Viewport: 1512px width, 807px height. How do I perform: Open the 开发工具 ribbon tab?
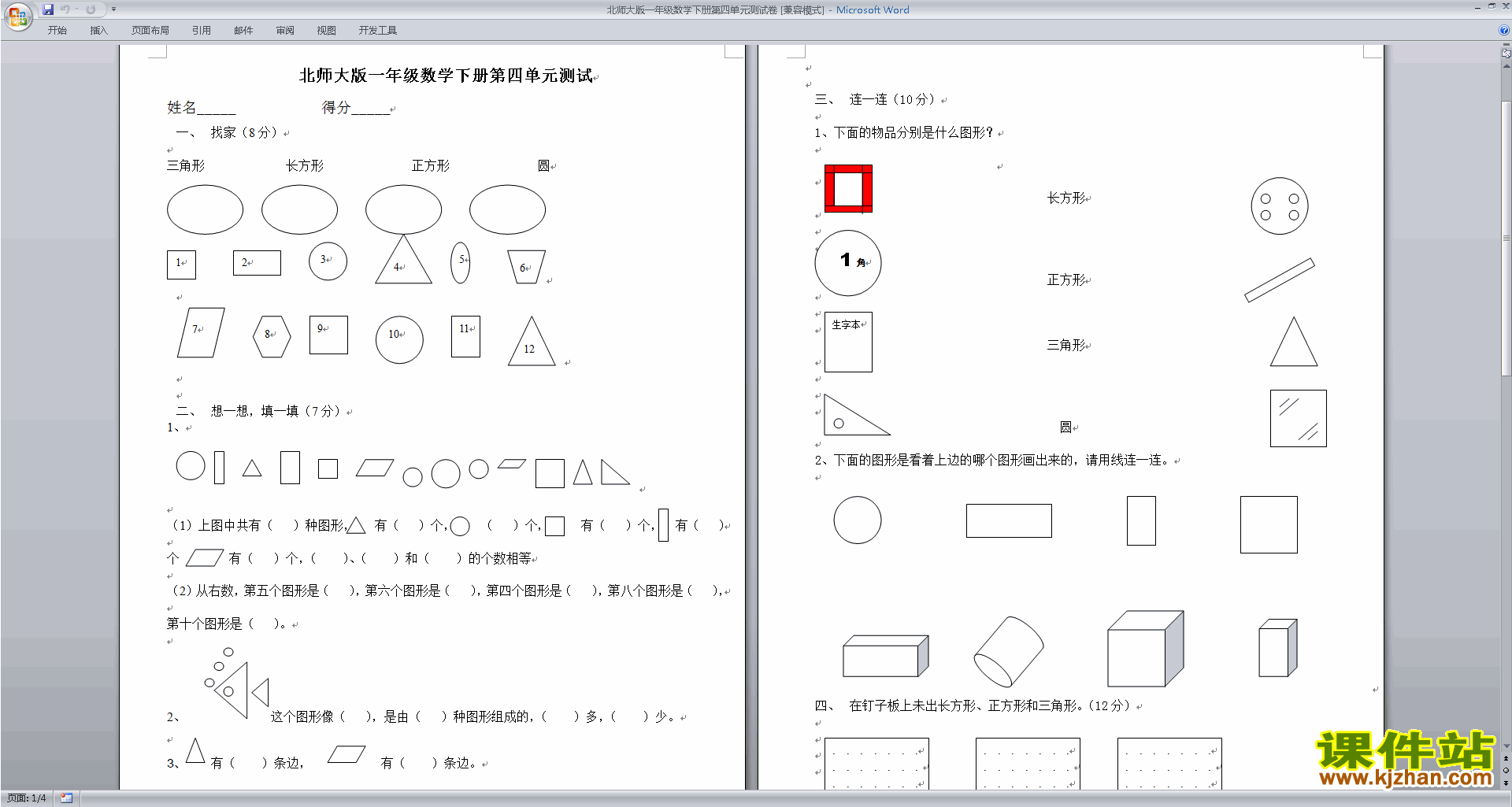click(x=377, y=31)
